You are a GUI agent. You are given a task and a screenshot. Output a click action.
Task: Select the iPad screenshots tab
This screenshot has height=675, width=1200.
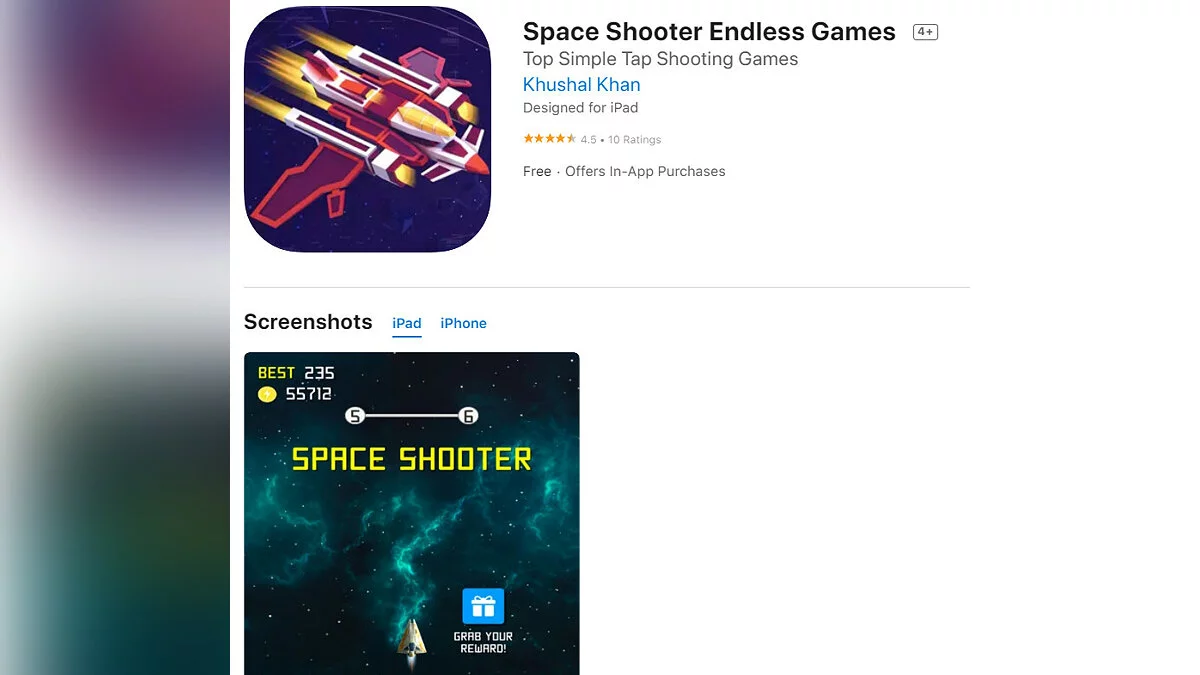(407, 323)
